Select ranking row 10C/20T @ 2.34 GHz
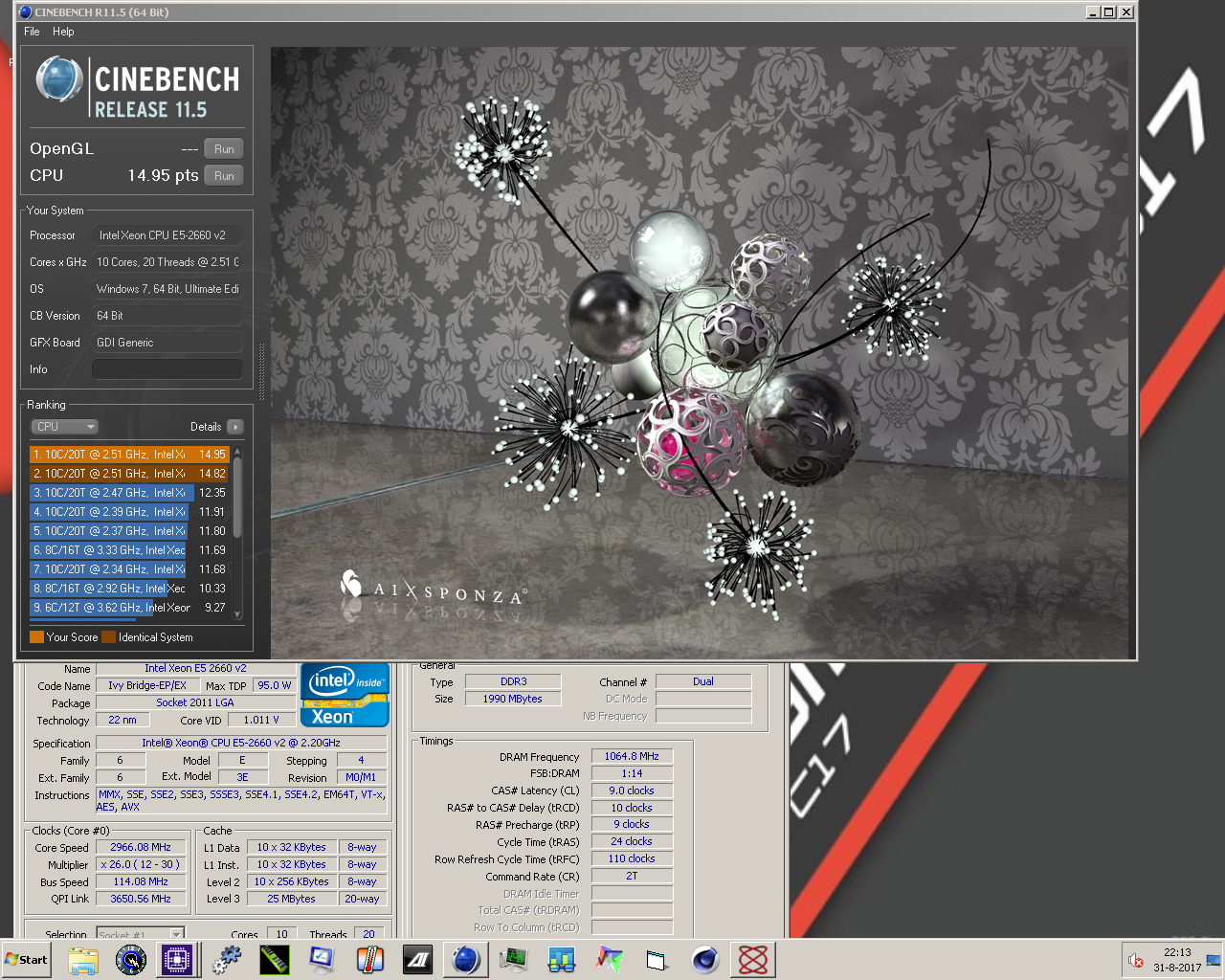The width and height of the screenshot is (1225, 980). 129,569
